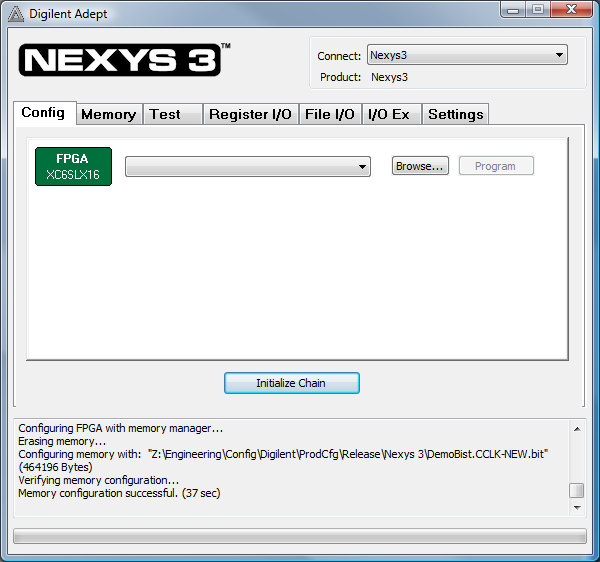
Task: Click the bottom progress bar
Action: tap(300, 536)
